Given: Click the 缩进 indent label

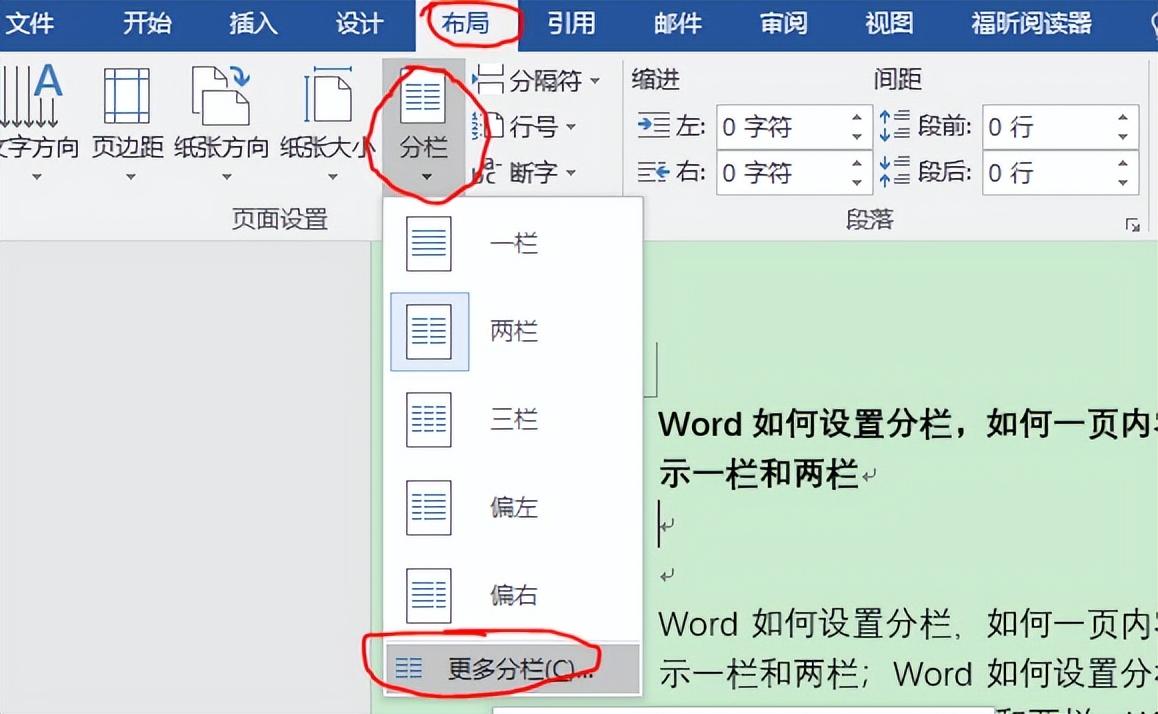Looking at the screenshot, I should (x=655, y=79).
